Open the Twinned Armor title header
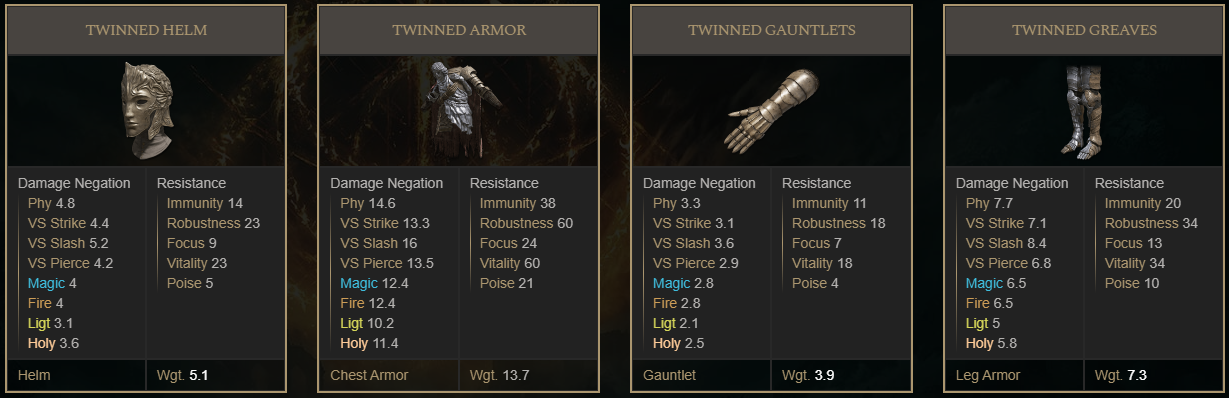Image resolution: width=1229 pixels, height=398 pixels. tap(459, 30)
